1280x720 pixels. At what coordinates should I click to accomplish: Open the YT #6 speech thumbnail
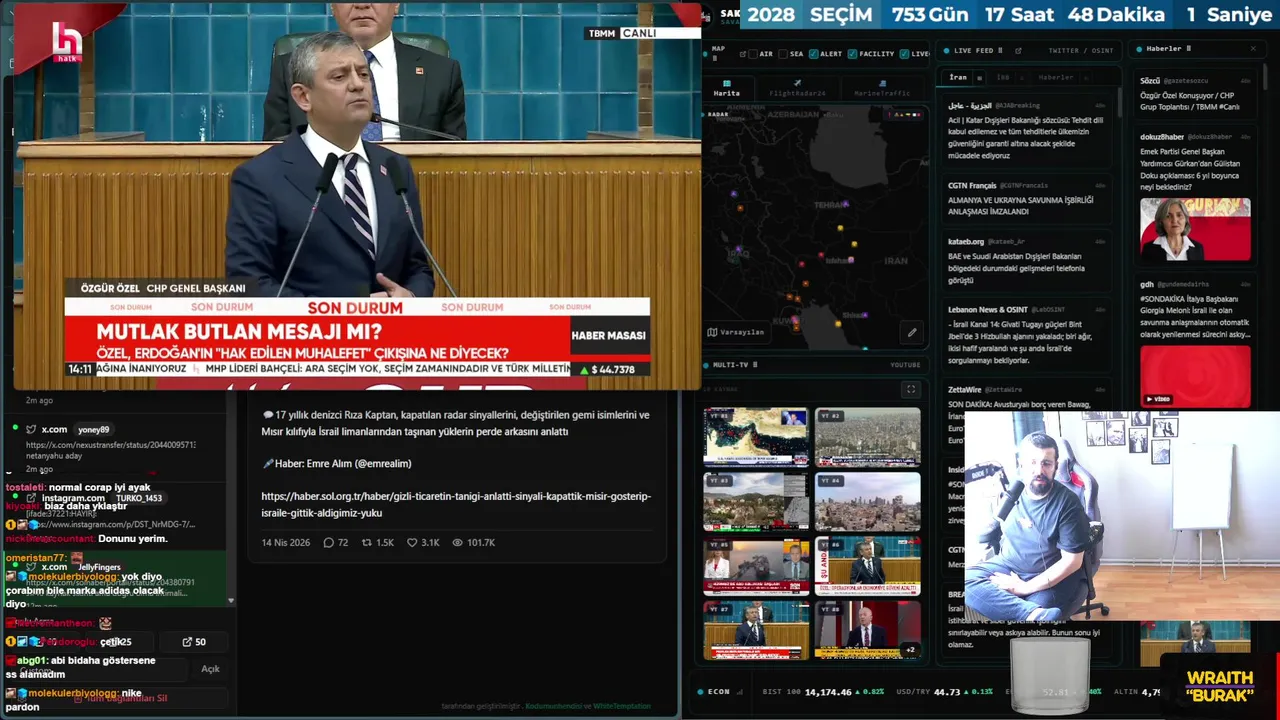(867, 566)
